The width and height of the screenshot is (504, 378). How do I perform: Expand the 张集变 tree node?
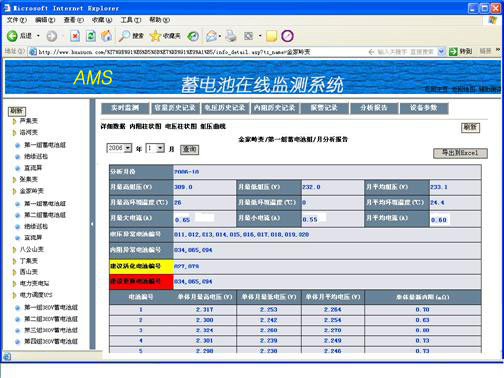[14, 180]
